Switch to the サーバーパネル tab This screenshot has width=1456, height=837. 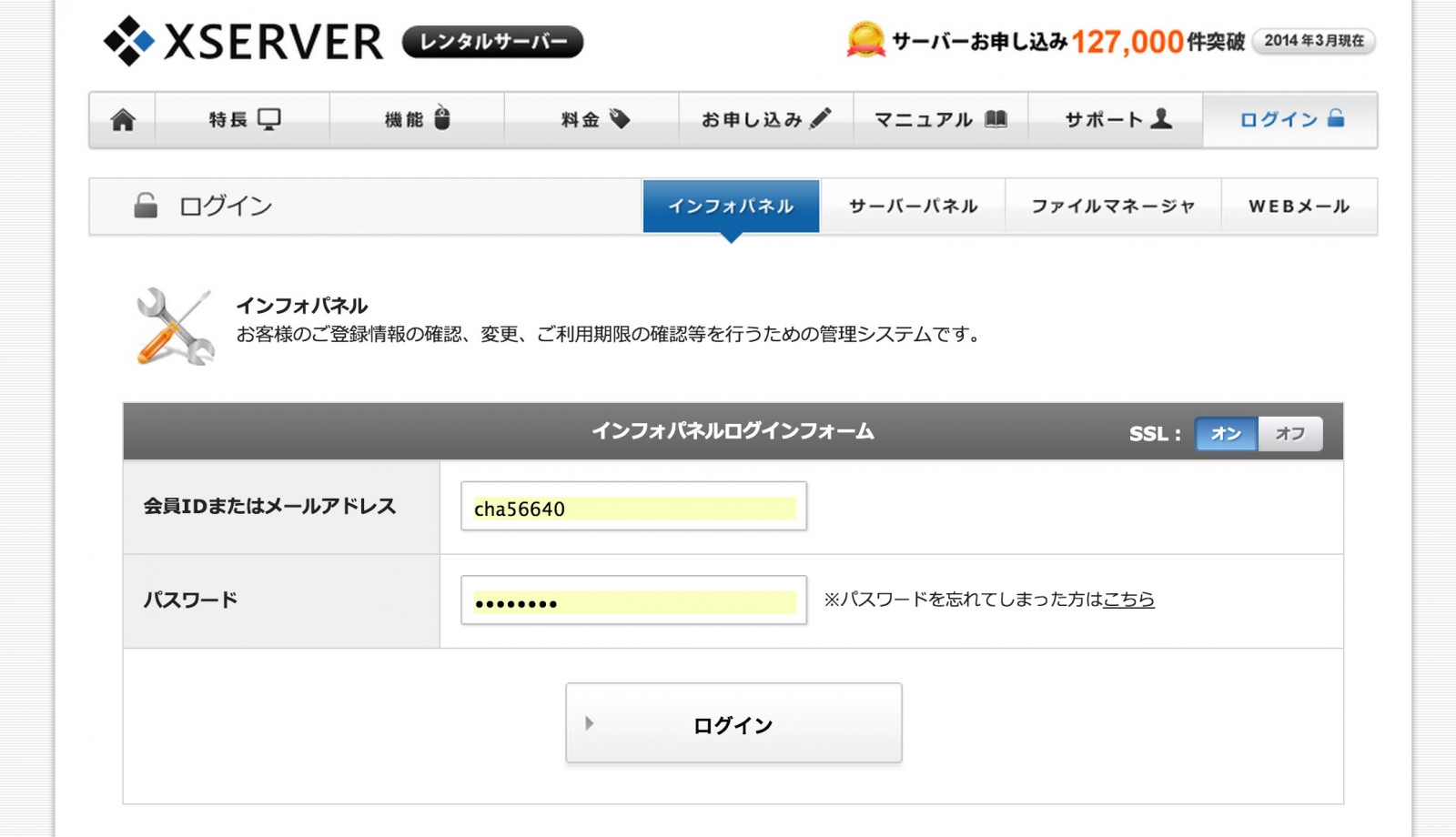(913, 207)
